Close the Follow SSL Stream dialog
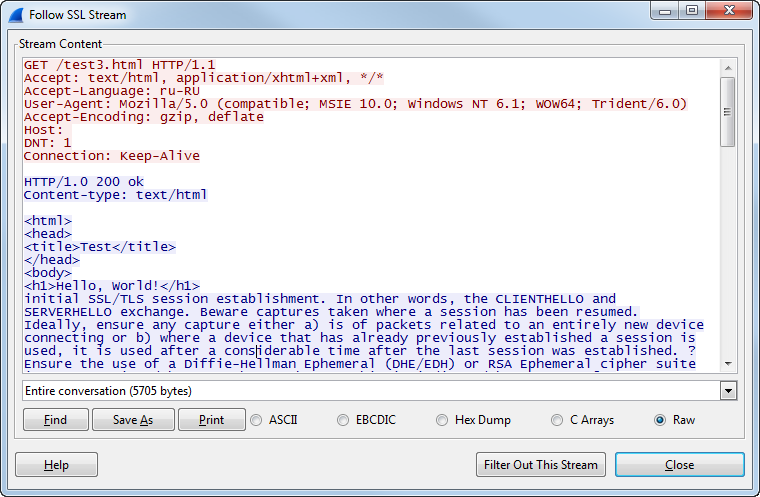Image resolution: width=760 pixels, height=497 pixels. click(680, 465)
